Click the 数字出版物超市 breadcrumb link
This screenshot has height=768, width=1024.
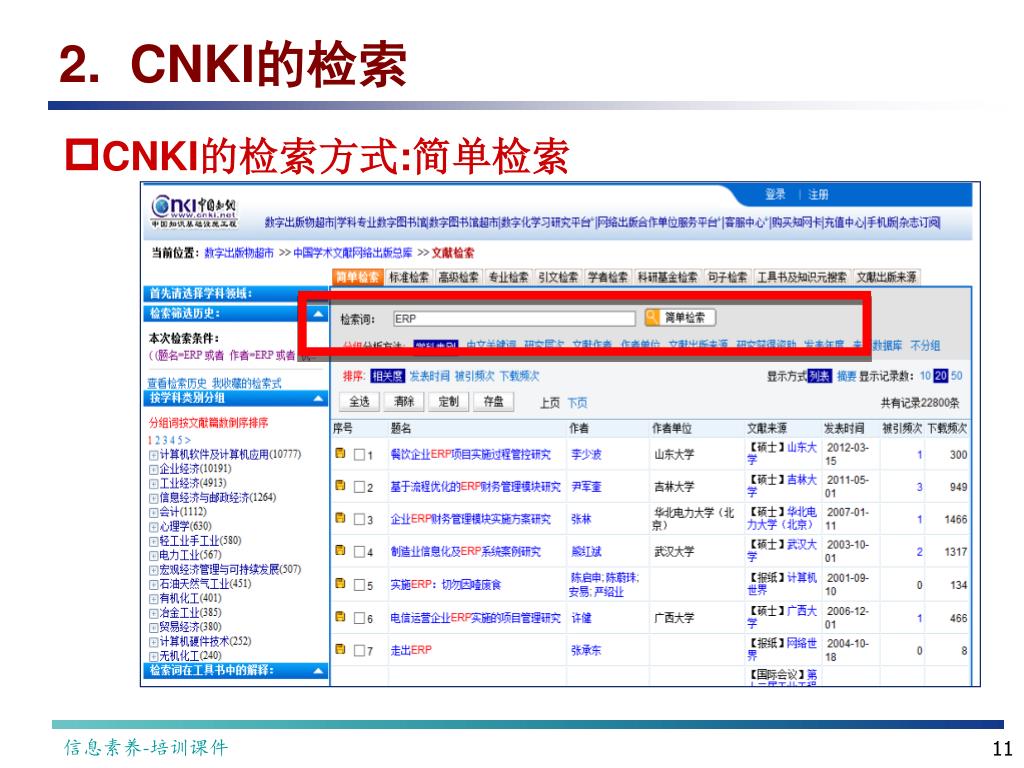[239, 253]
